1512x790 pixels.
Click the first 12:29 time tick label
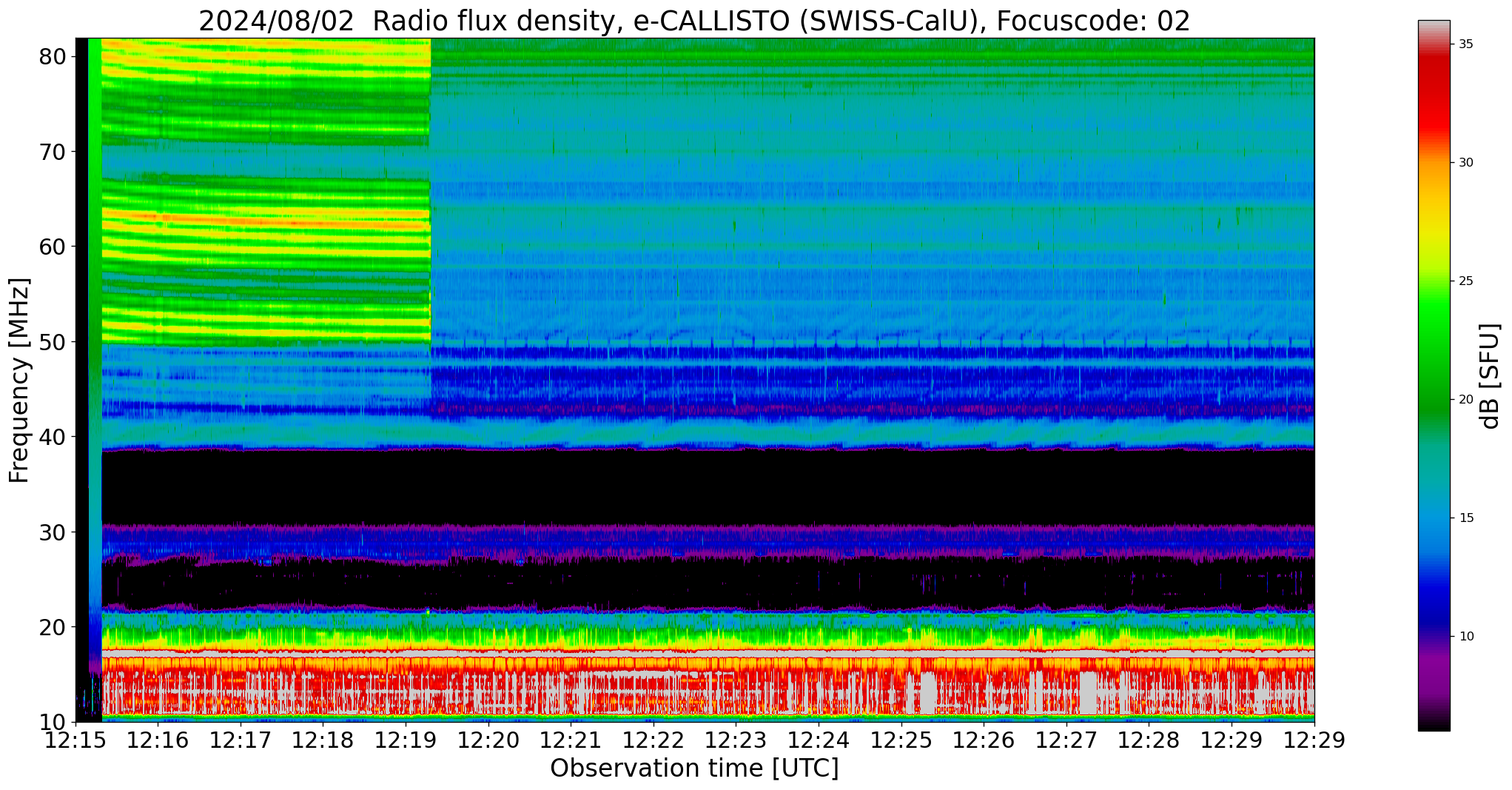pyautogui.click(x=1232, y=740)
